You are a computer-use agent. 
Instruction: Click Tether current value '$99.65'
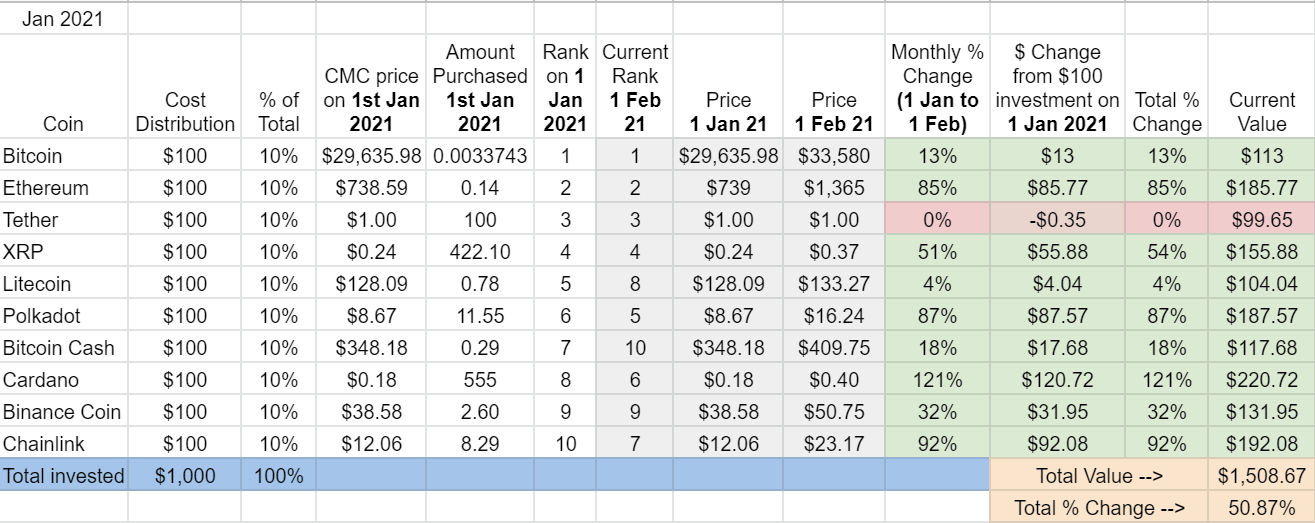pos(1261,219)
